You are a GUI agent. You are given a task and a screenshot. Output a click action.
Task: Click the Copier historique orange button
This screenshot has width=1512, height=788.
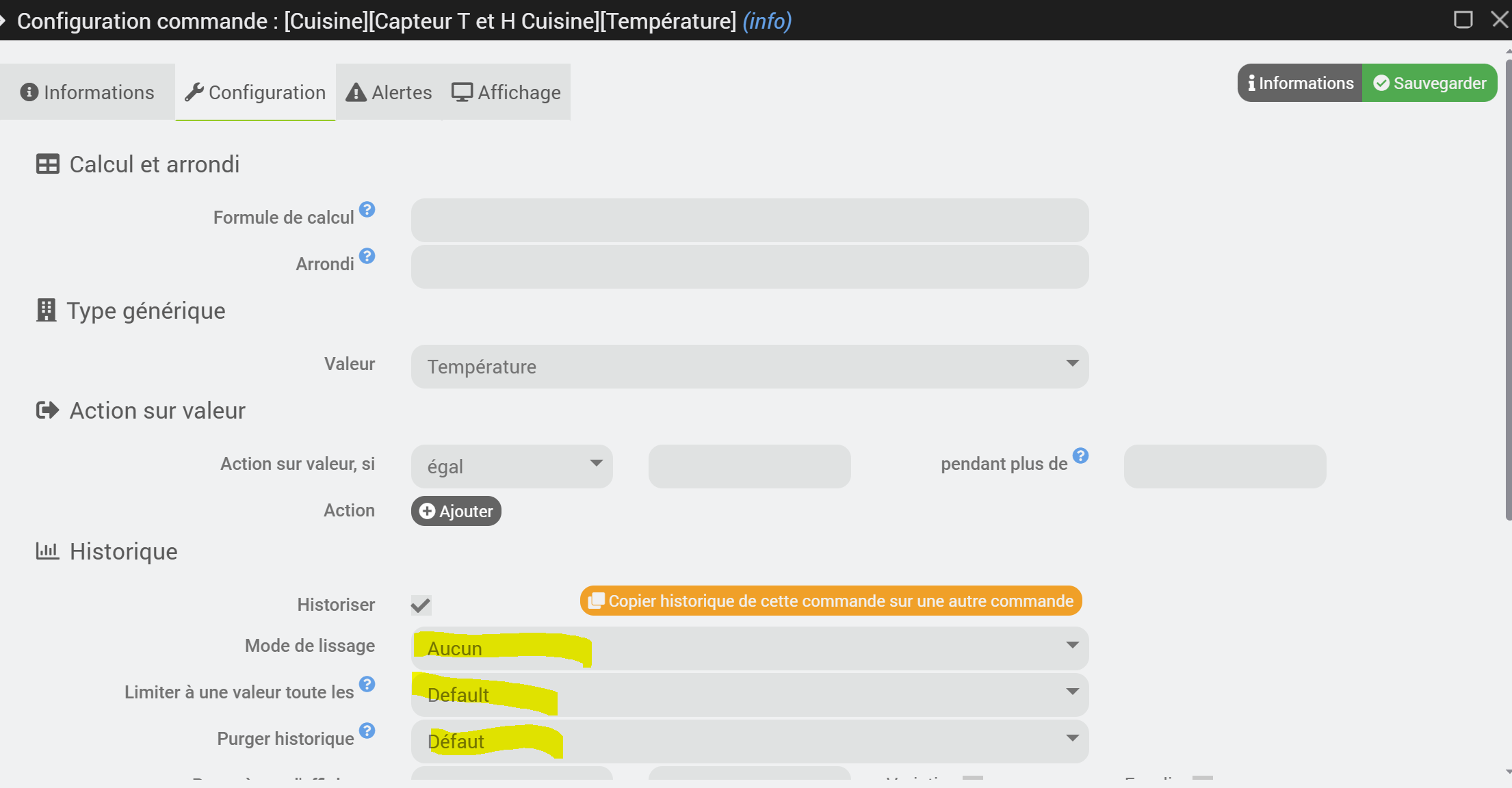pyautogui.click(x=831, y=601)
